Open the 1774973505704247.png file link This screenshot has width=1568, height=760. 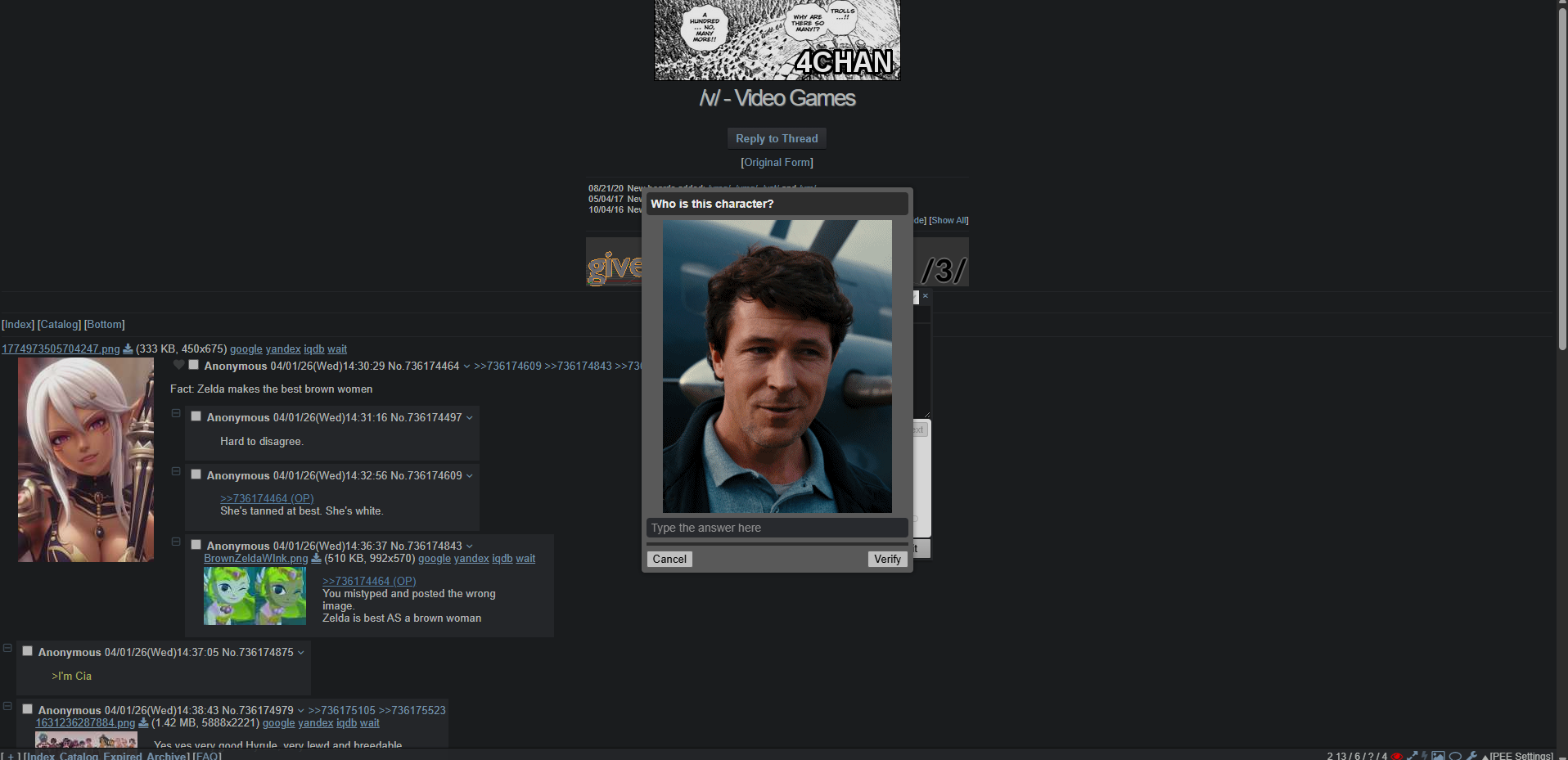click(61, 349)
